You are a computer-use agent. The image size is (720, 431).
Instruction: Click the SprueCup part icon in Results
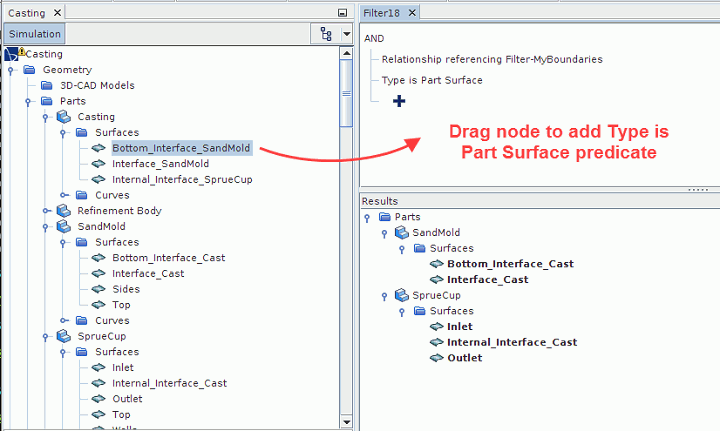click(400, 295)
